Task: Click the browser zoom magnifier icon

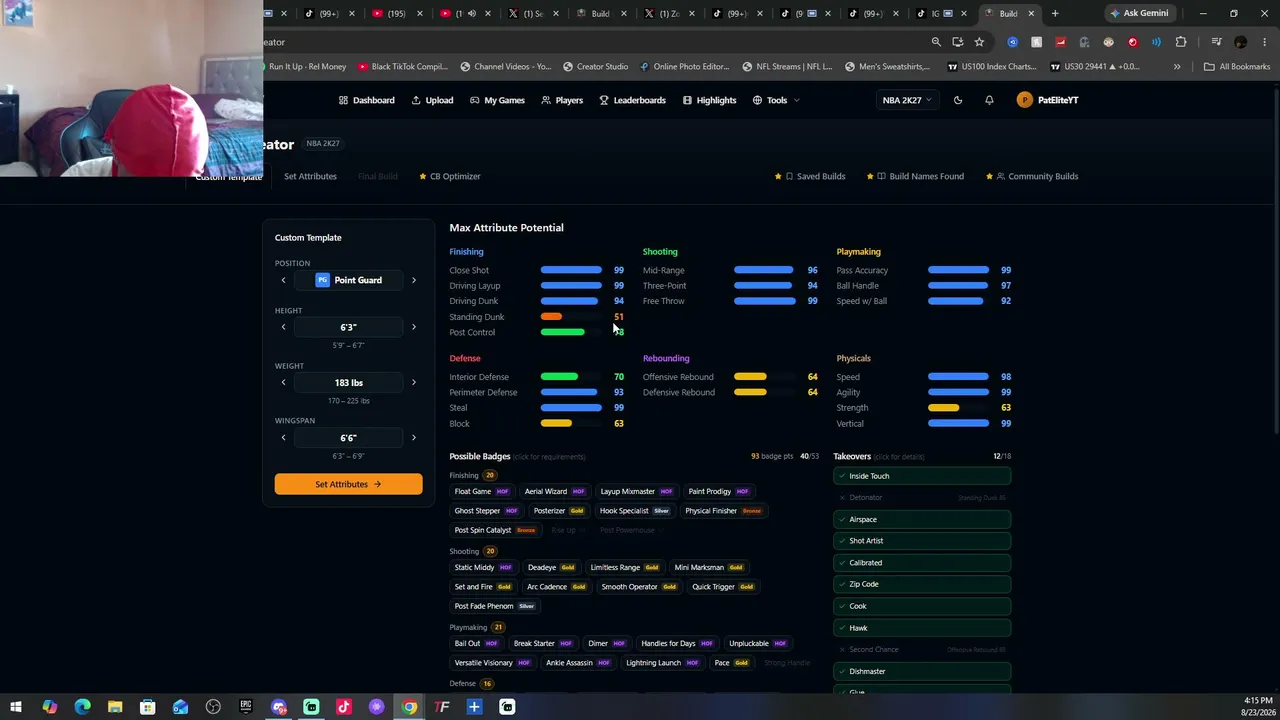Action: [x=936, y=42]
